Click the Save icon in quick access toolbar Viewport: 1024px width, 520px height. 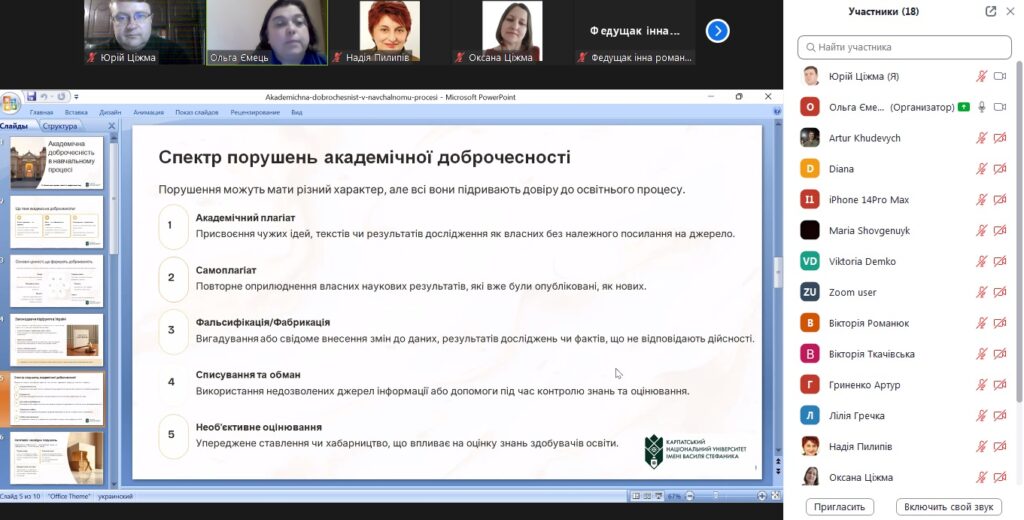coord(32,97)
